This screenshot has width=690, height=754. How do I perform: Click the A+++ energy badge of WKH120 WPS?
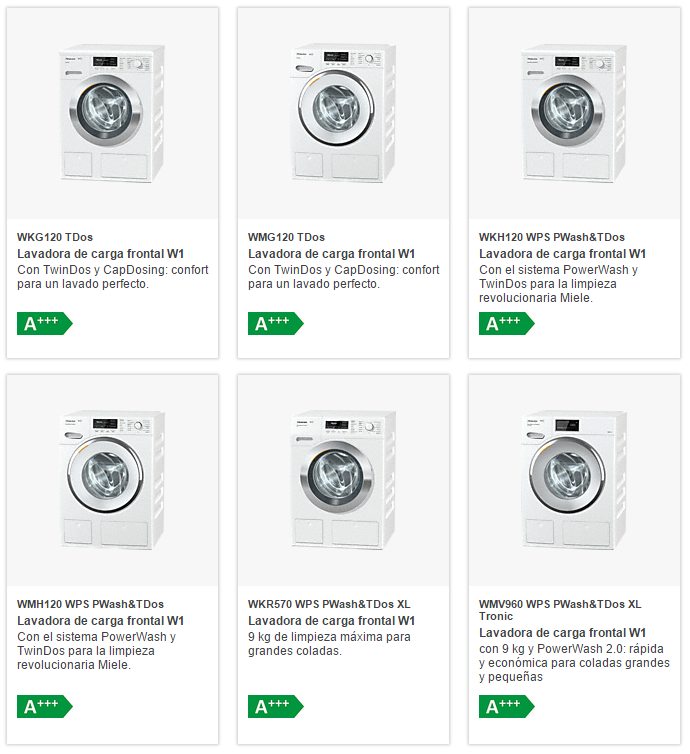[x=506, y=324]
